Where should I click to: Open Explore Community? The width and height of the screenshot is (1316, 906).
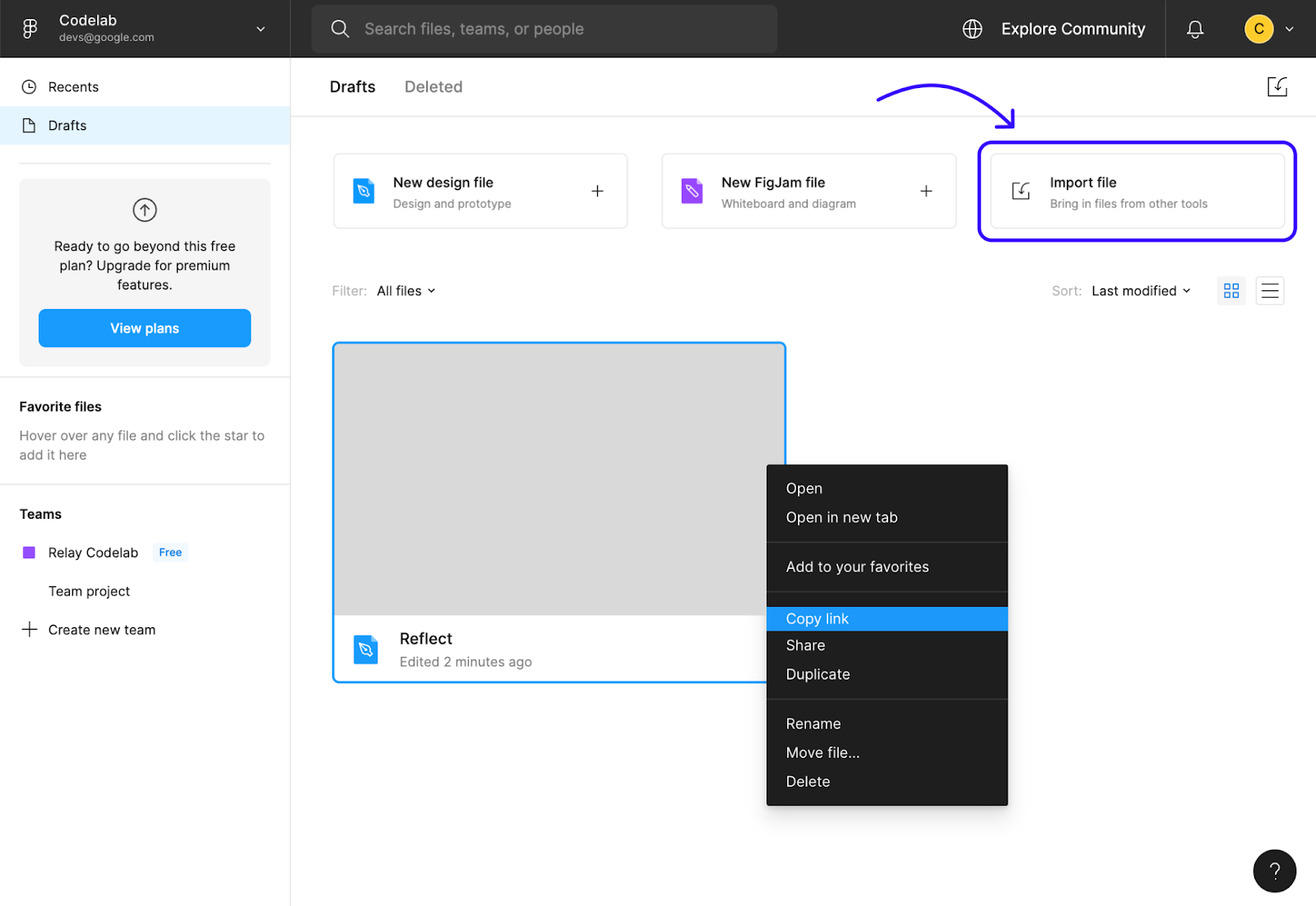1073,29
